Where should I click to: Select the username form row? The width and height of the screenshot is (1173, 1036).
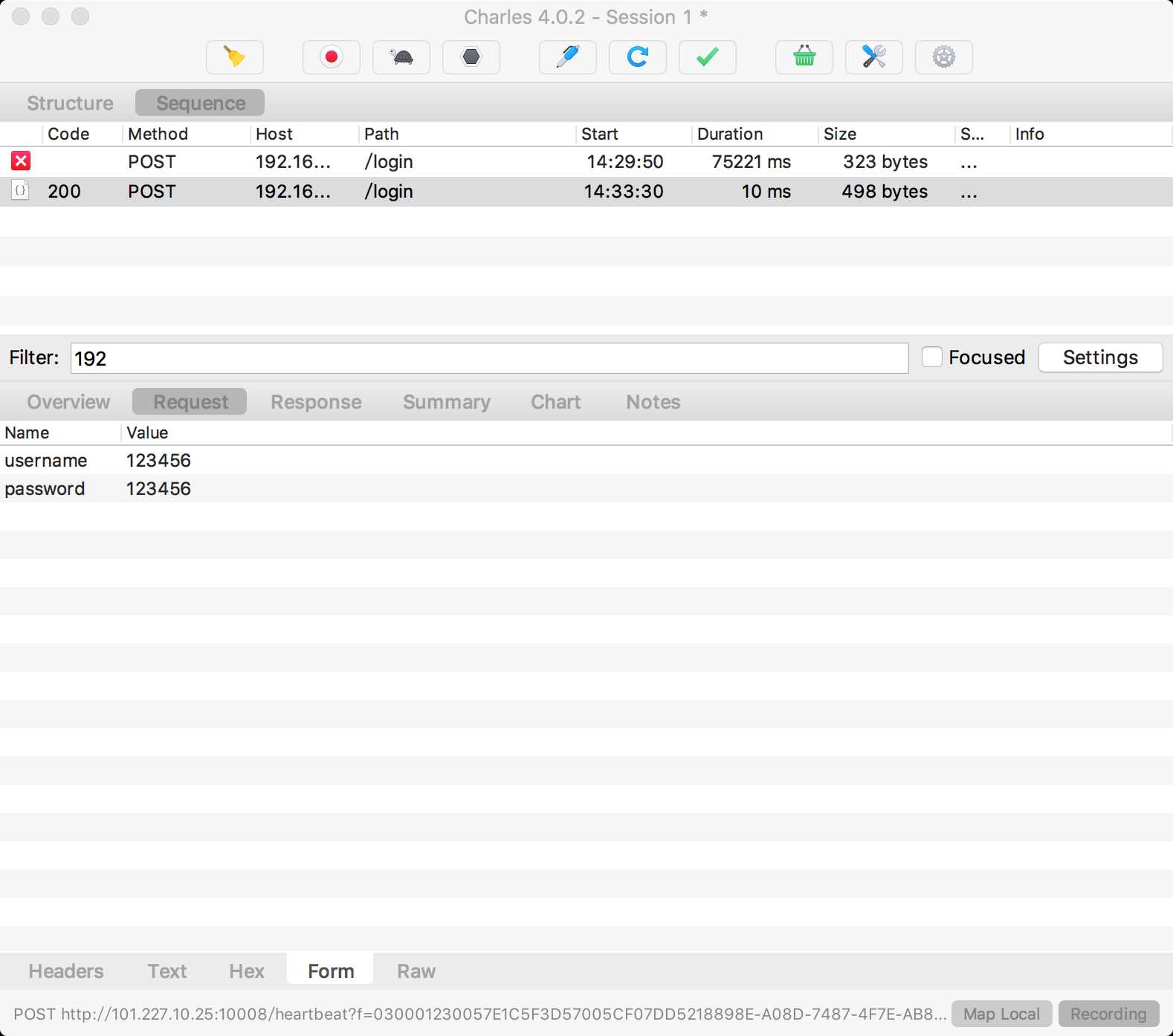point(586,460)
